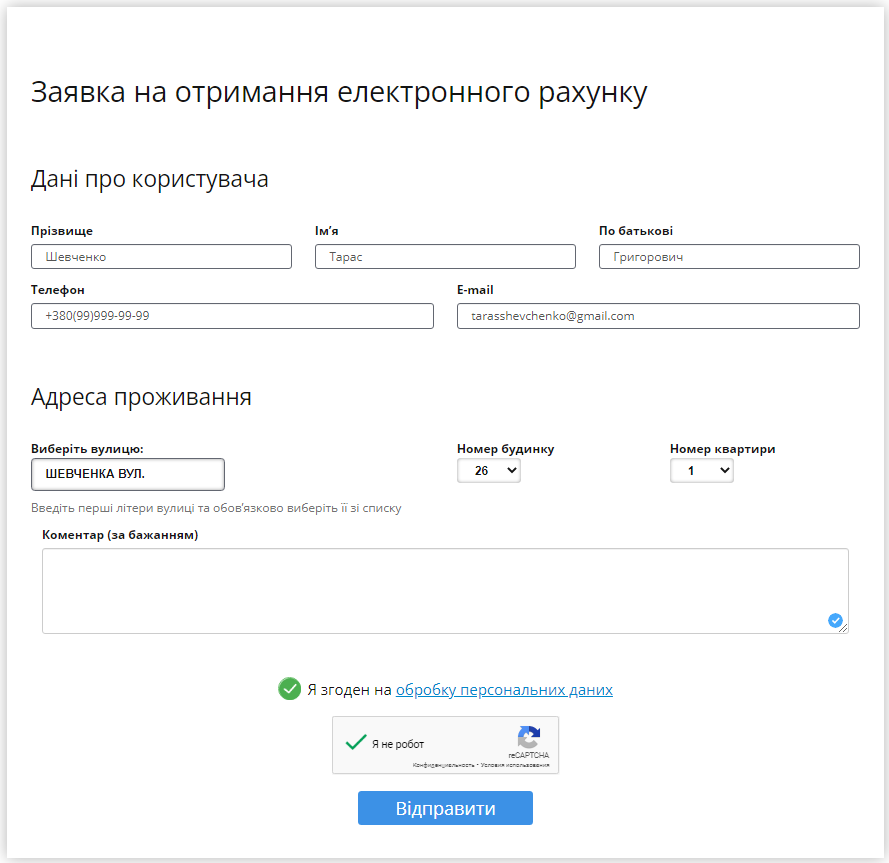Open the "обробку персональних даних" link
The image size is (889, 863).
505,689
